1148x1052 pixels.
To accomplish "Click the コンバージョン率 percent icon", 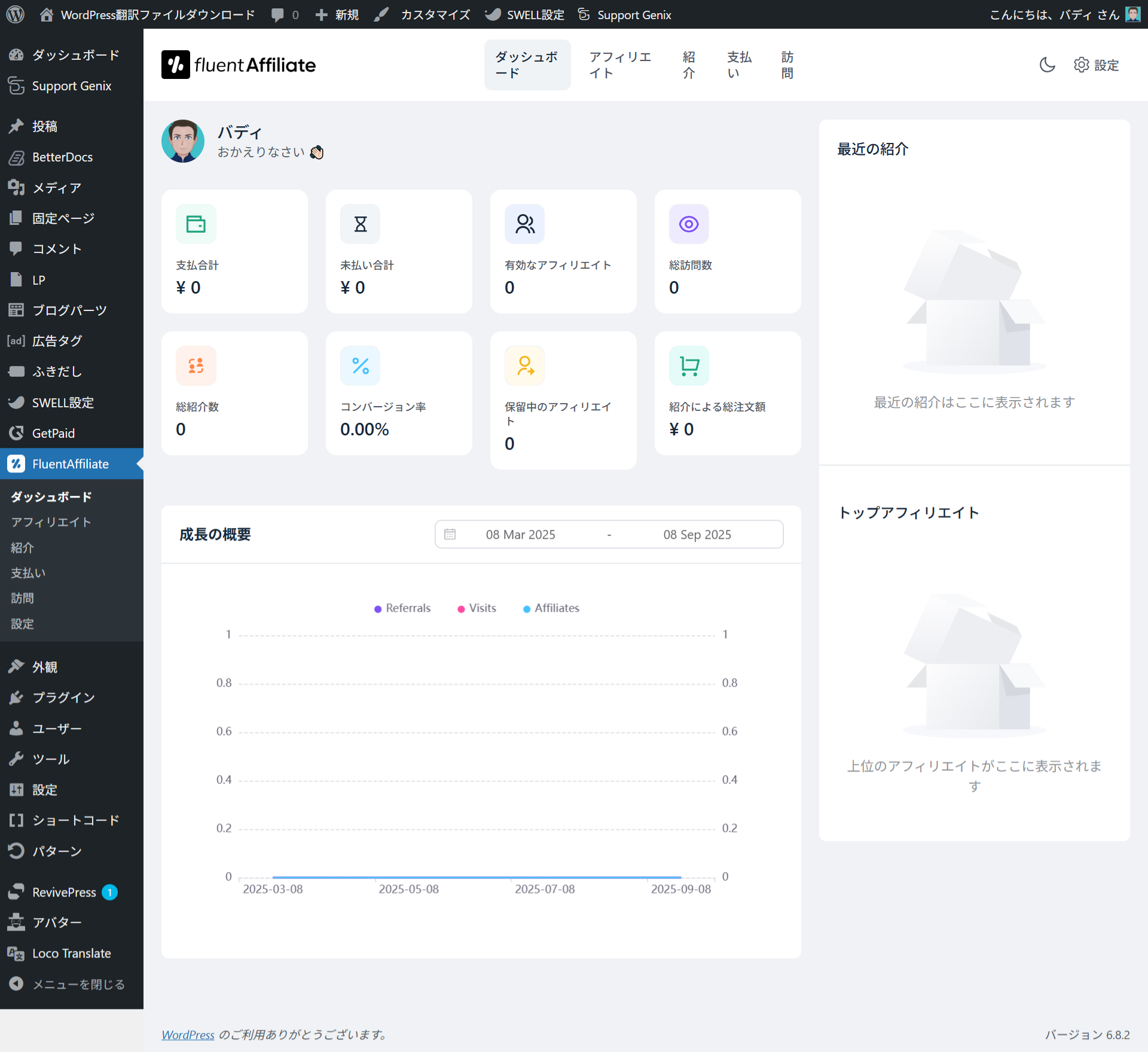I will tap(361, 365).
